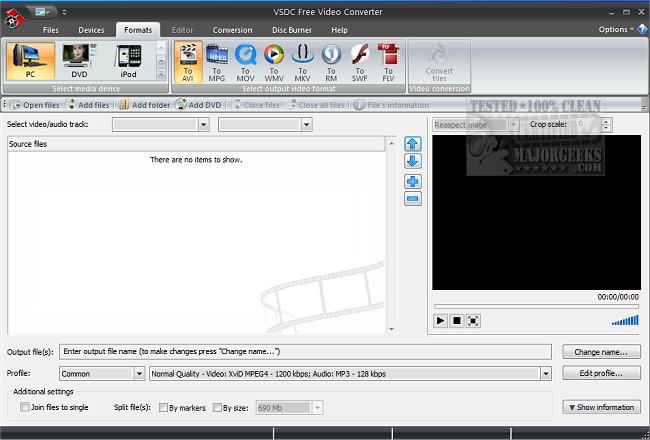Image resolution: width=650 pixels, height=440 pixels.
Task: Click Add folder in toolbar
Action: [144, 105]
